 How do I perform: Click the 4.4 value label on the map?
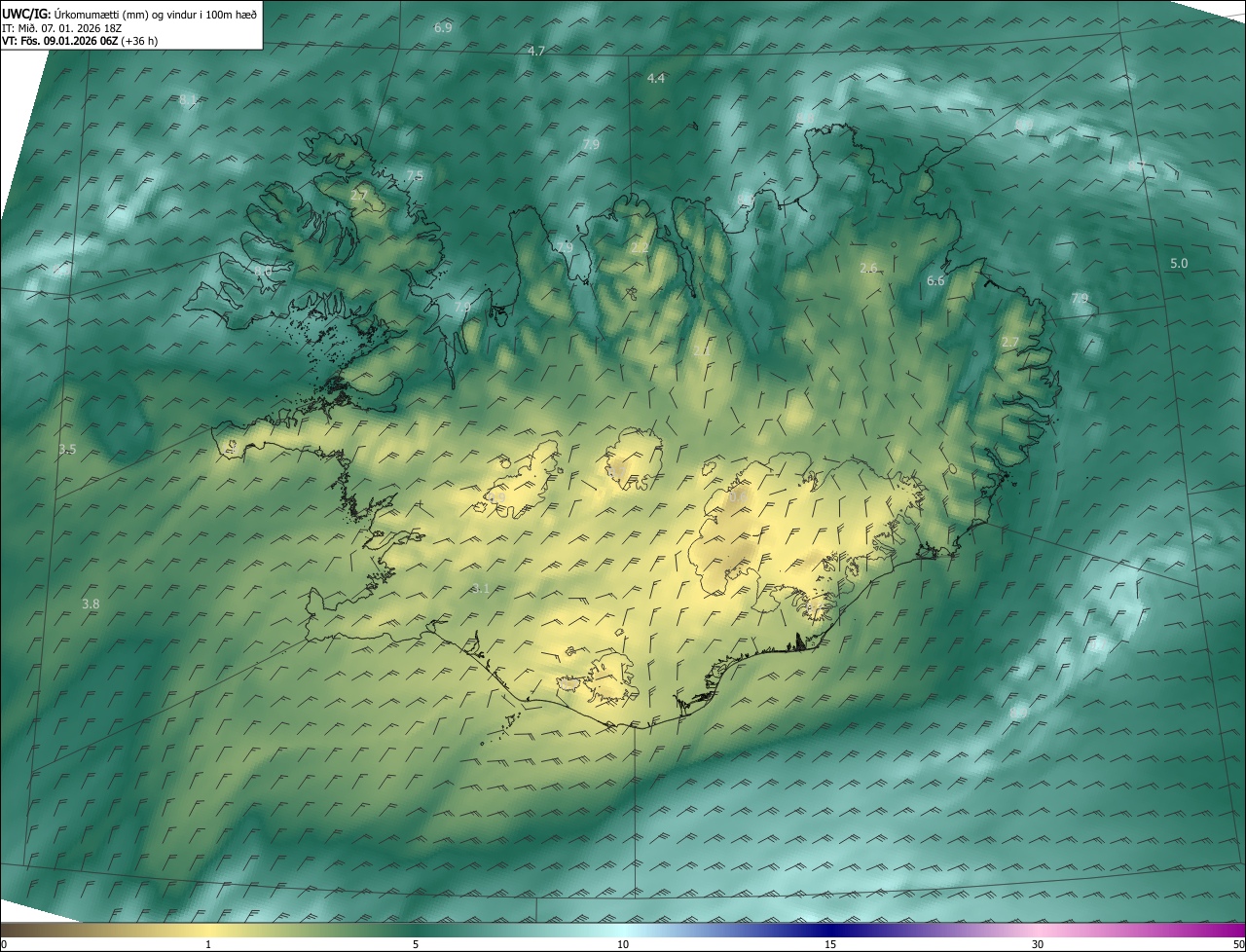pos(656,78)
